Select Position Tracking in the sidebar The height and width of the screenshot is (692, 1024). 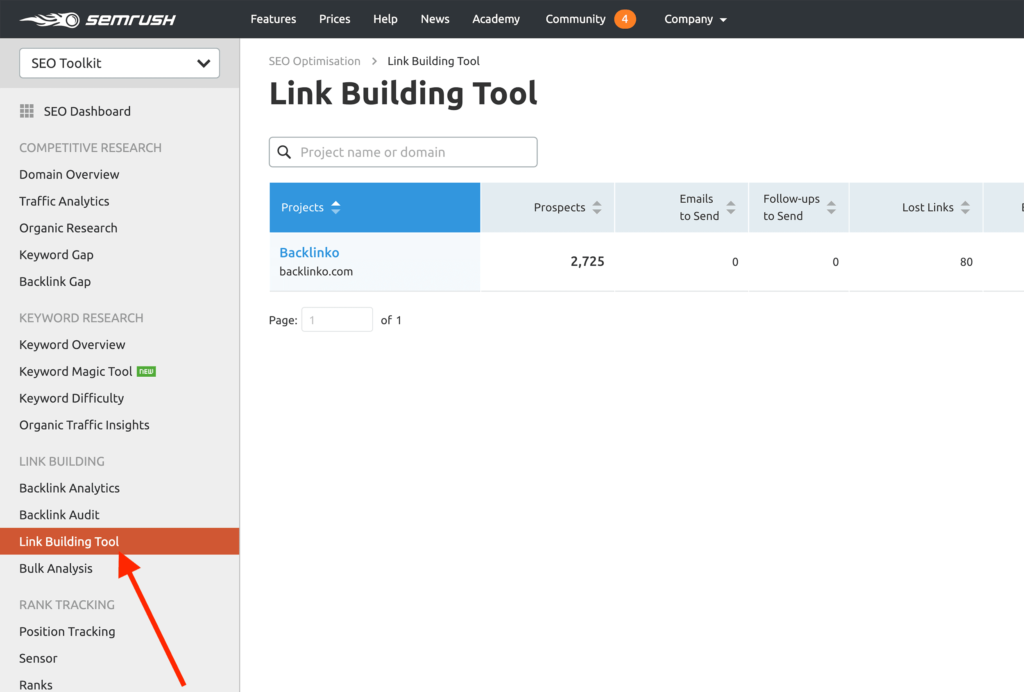(67, 631)
